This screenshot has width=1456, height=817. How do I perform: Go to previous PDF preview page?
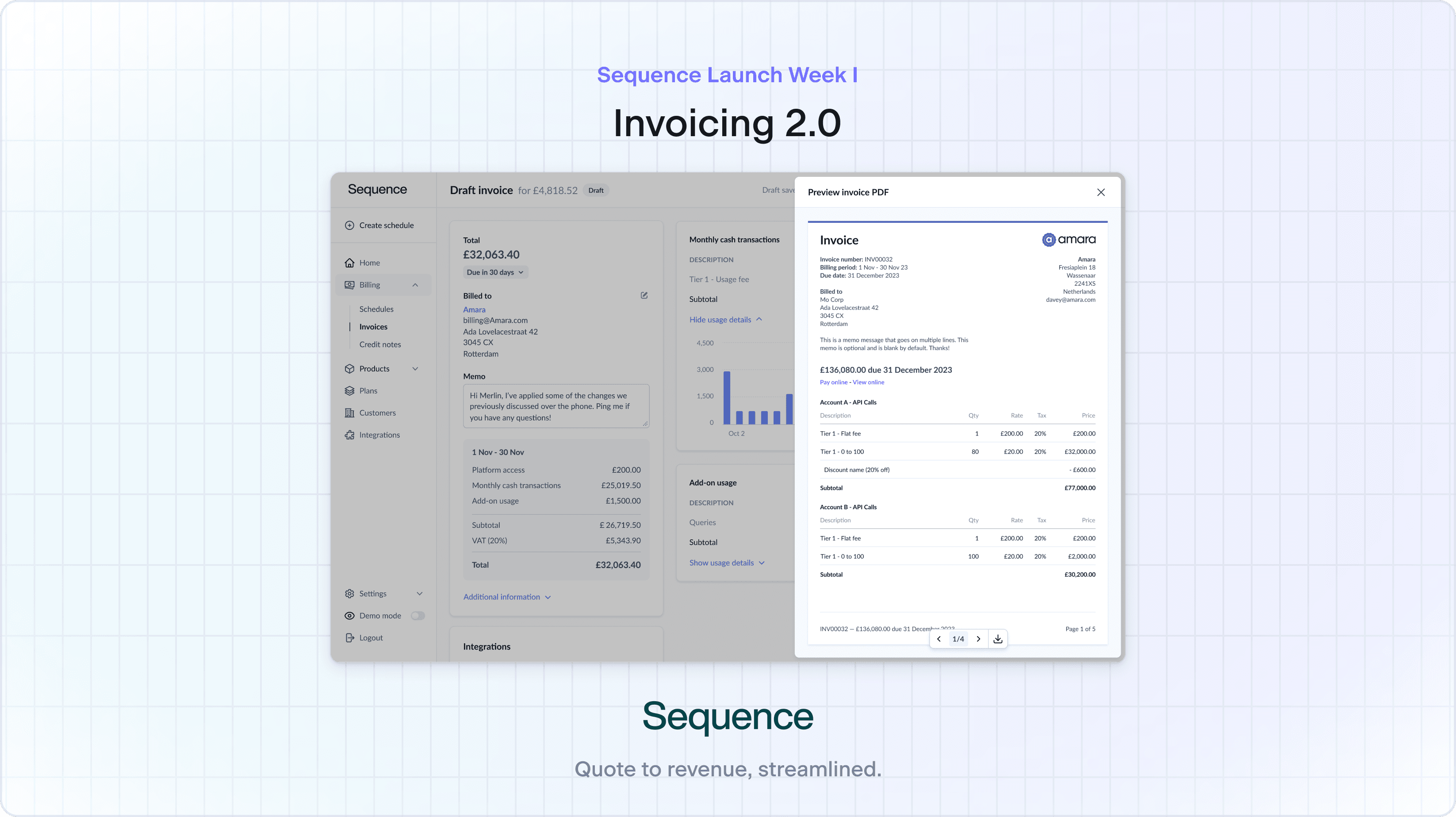point(939,638)
